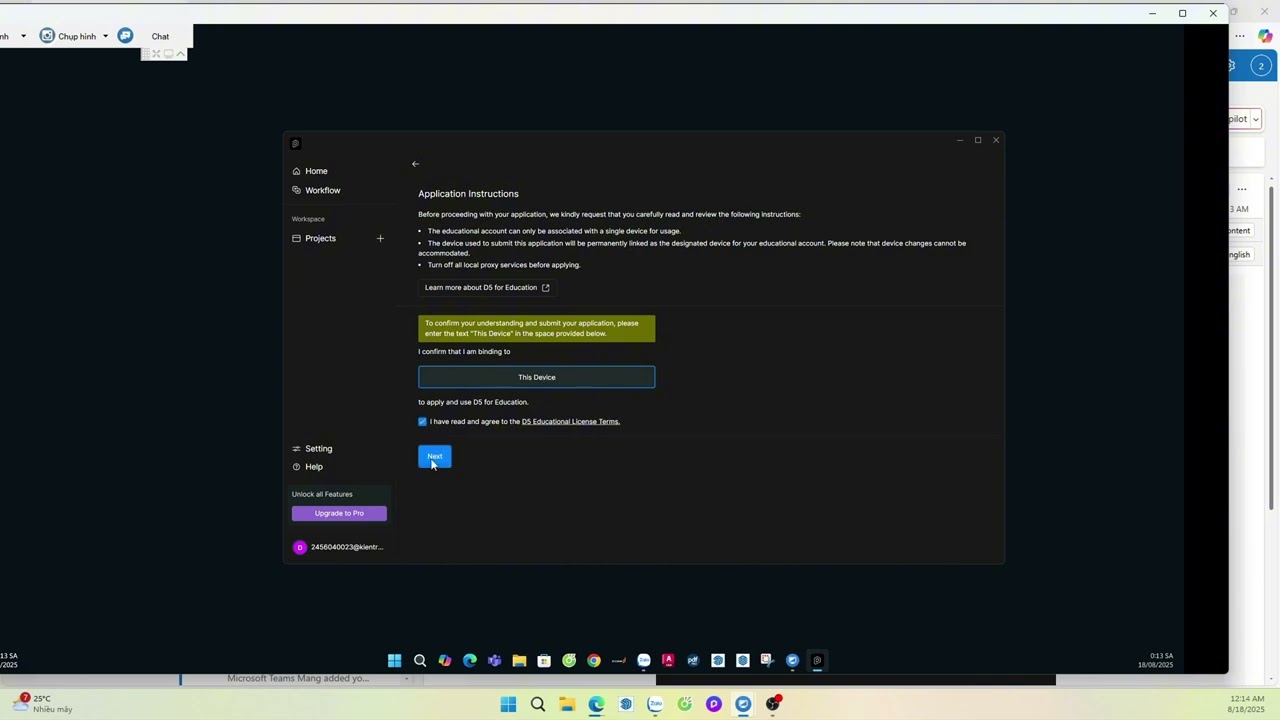Uncheck the agree to license terms checkbox
Image resolution: width=1280 pixels, height=720 pixels.
422,422
